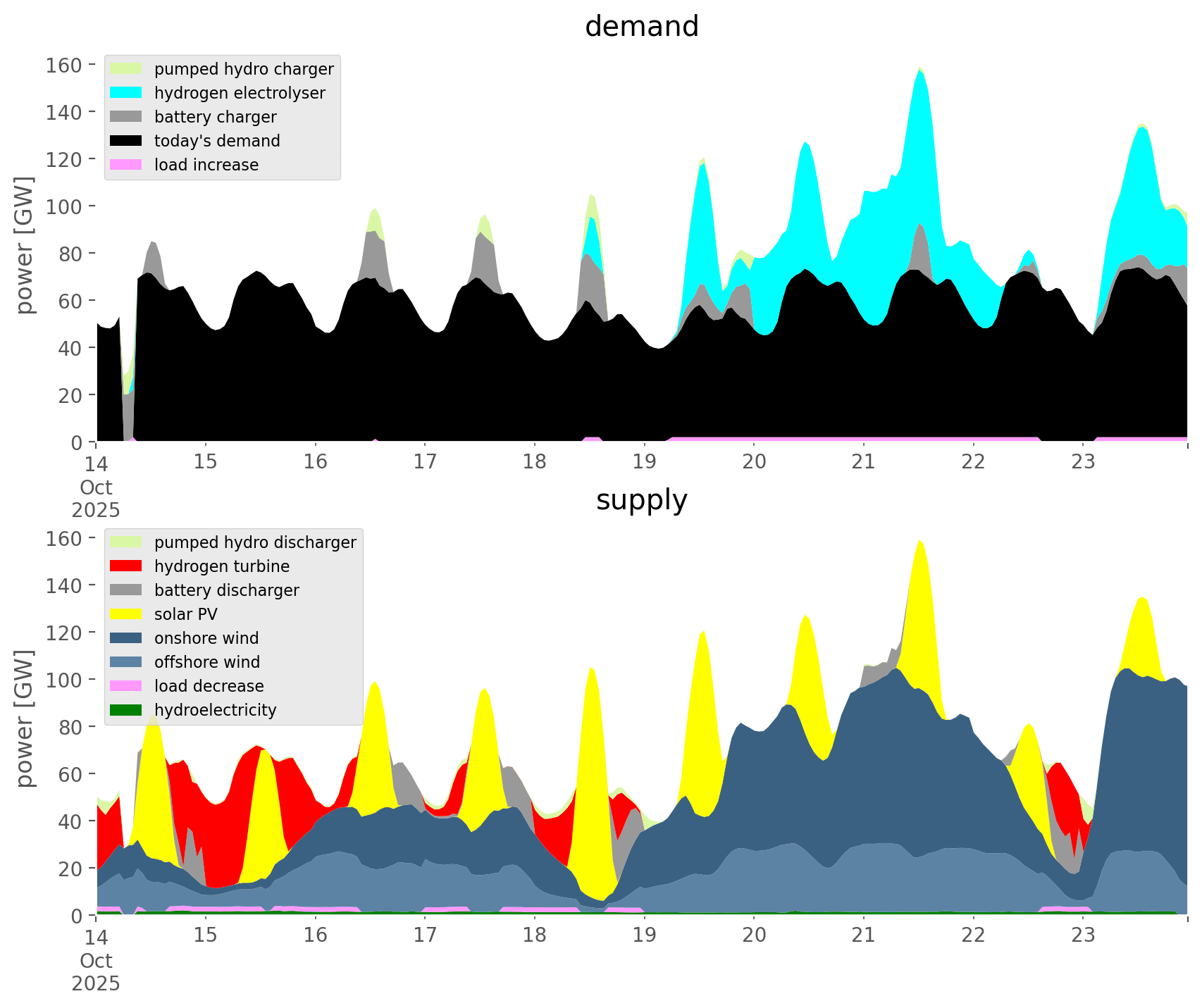Image resolution: width=1202 pixels, height=1008 pixels.
Task: Select the red hydrogen turbine legend swatch
Action: (126, 566)
